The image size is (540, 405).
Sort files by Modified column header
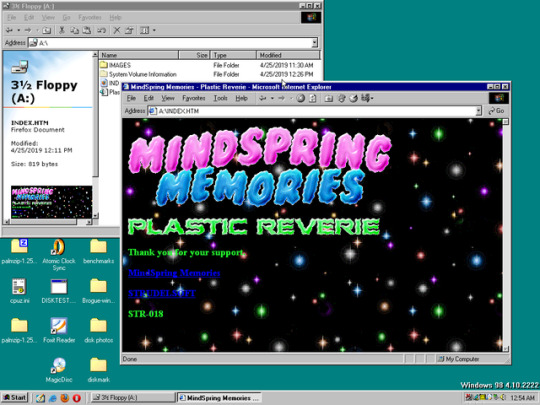(x=288, y=55)
